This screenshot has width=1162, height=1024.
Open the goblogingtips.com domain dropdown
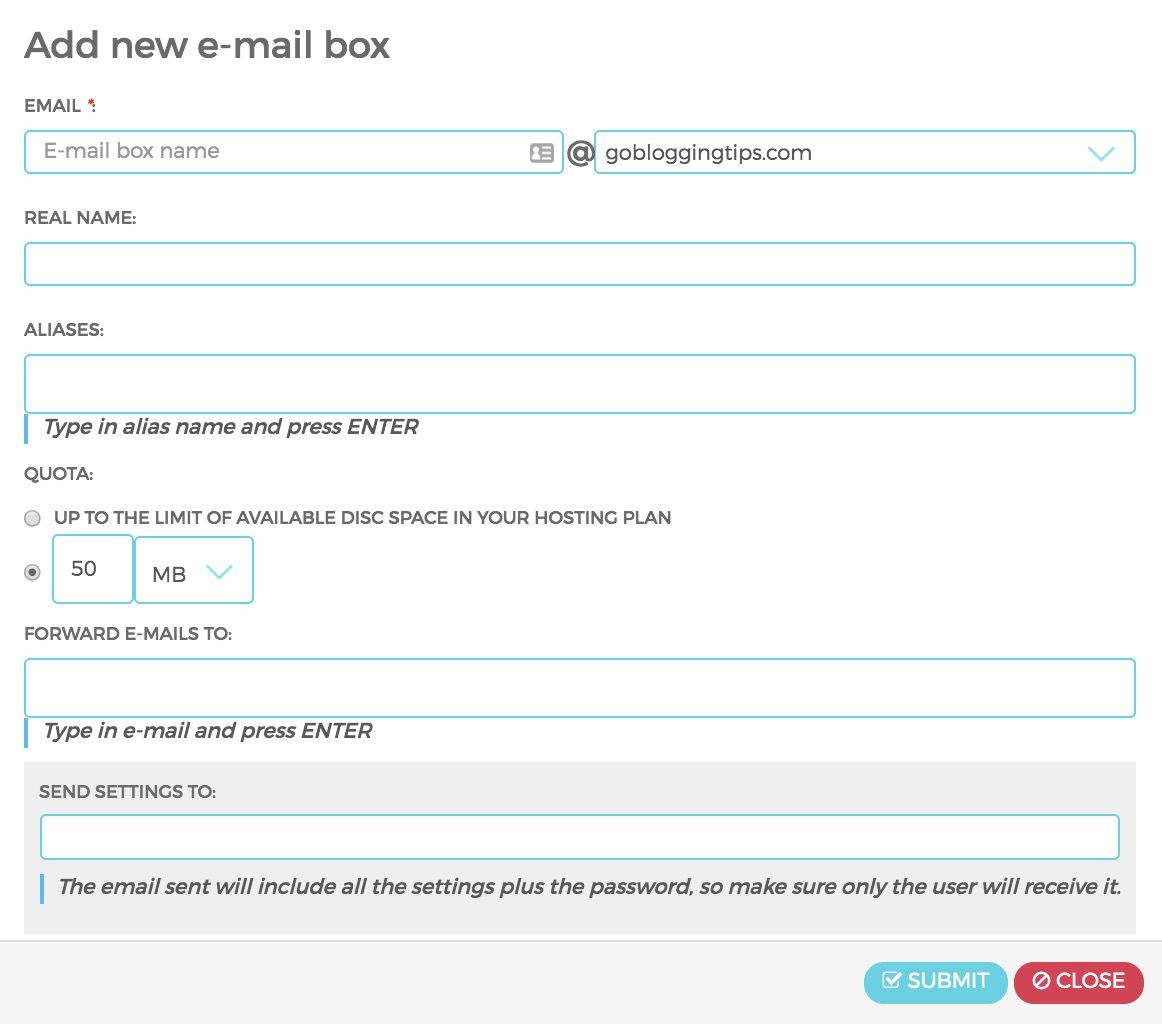tap(865, 152)
